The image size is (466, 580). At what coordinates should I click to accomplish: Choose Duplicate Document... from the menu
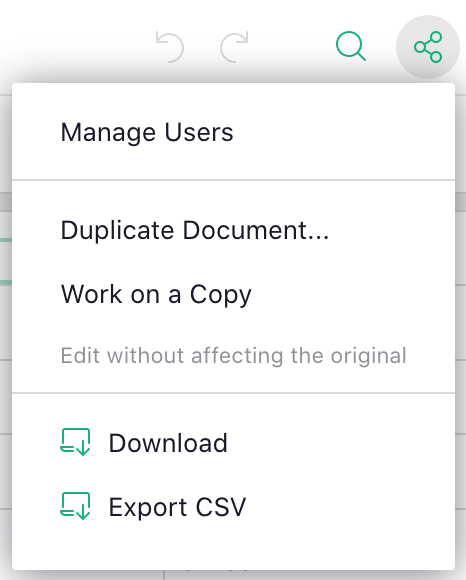click(233, 230)
